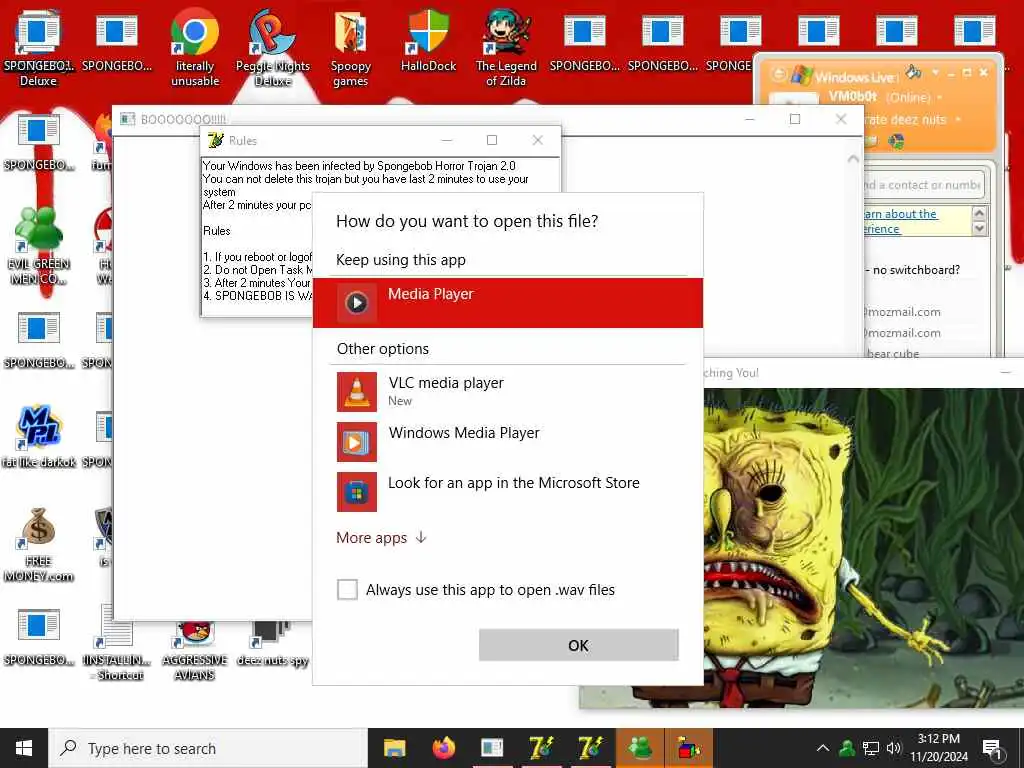Click Messenger's find a contact or number field

coord(923,185)
